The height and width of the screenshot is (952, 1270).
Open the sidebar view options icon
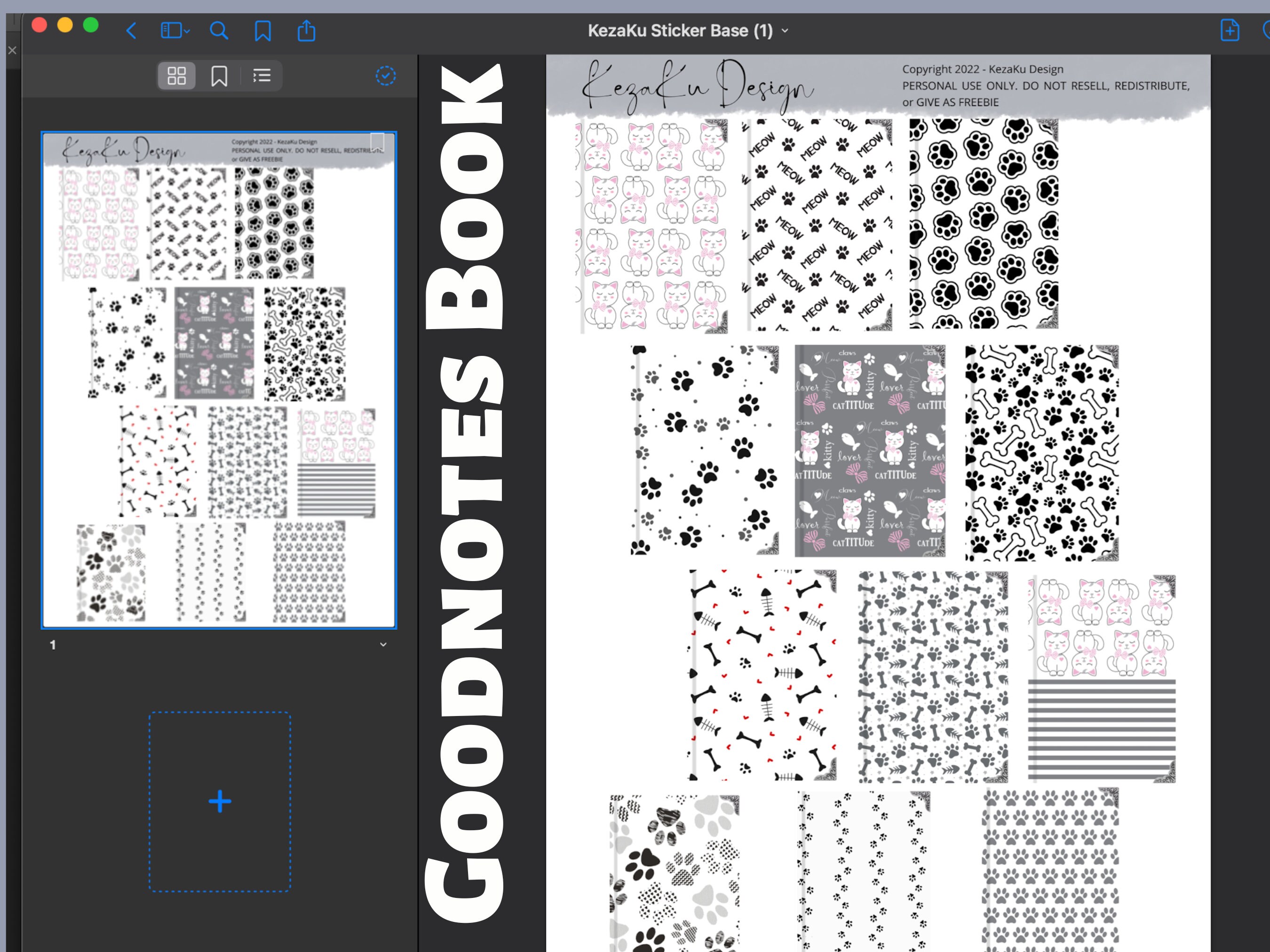click(171, 31)
